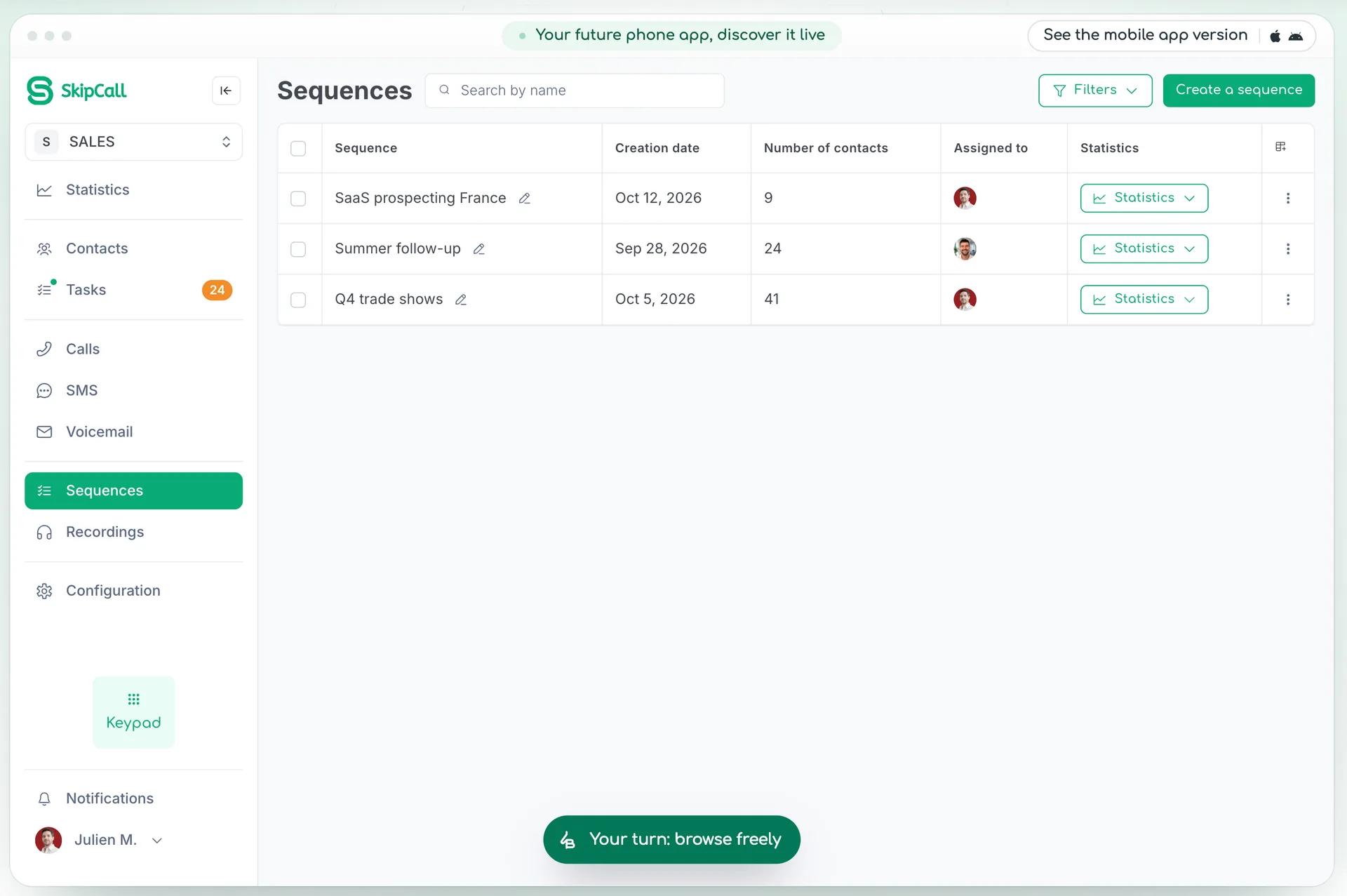Open Calls in the sidebar
This screenshot has height=896, width=1347.
point(133,349)
